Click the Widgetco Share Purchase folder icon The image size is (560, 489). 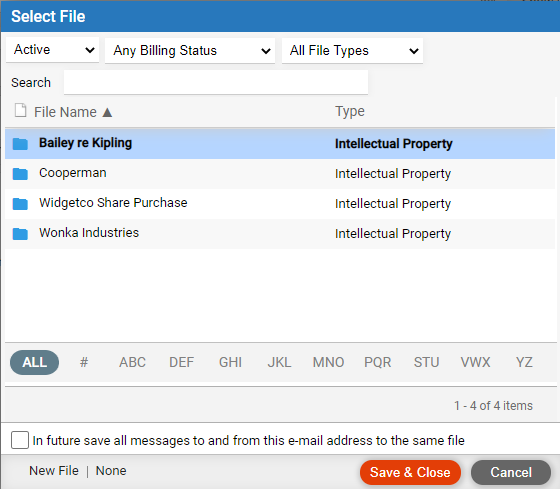tap(20, 204)
